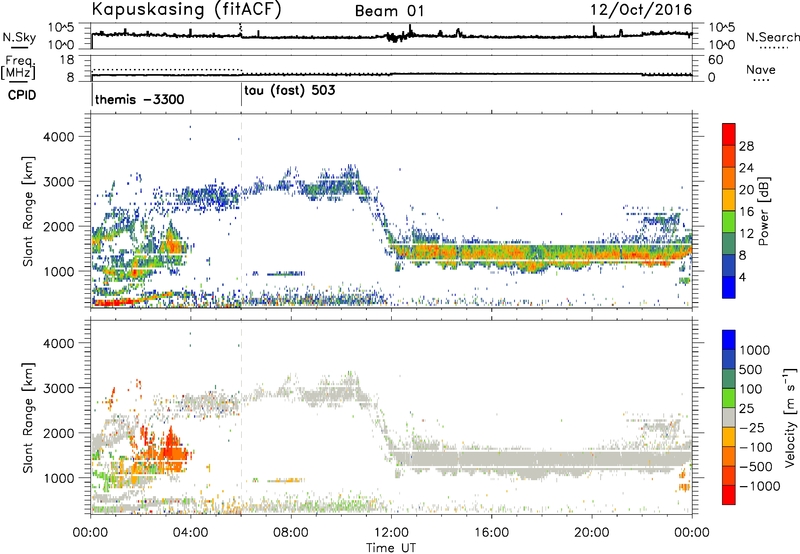Click the 'tau (fast) 503' CPID label
The width and height of the screenshot is (800, 554).
click(x=290, y=91)
